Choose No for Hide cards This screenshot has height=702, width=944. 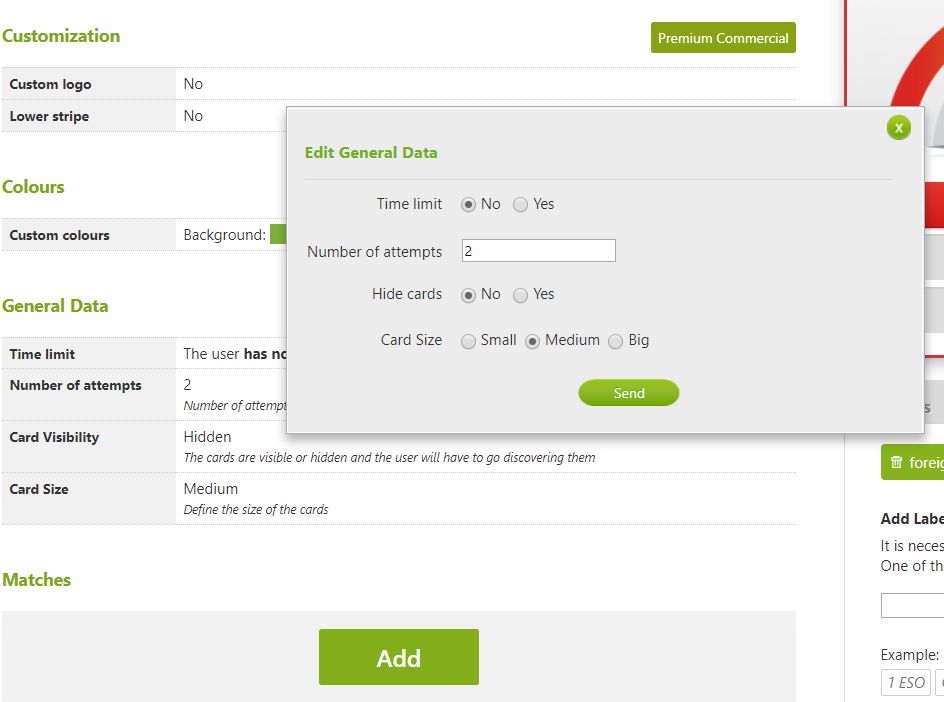click(x=468, y=295)
